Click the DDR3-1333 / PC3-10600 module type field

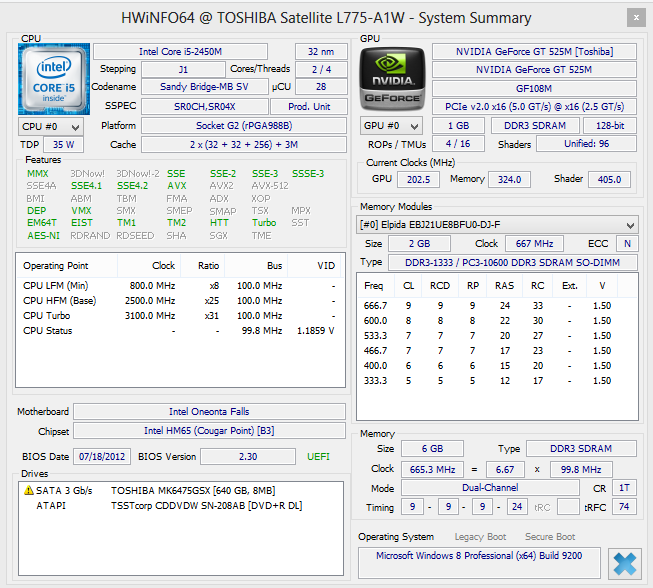tap(513, 262)
